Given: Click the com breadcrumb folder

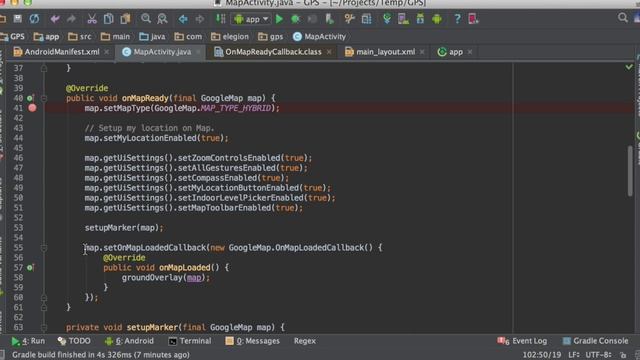Looking at the screenshot, I should pyautogui.click(x=188, y=37).
